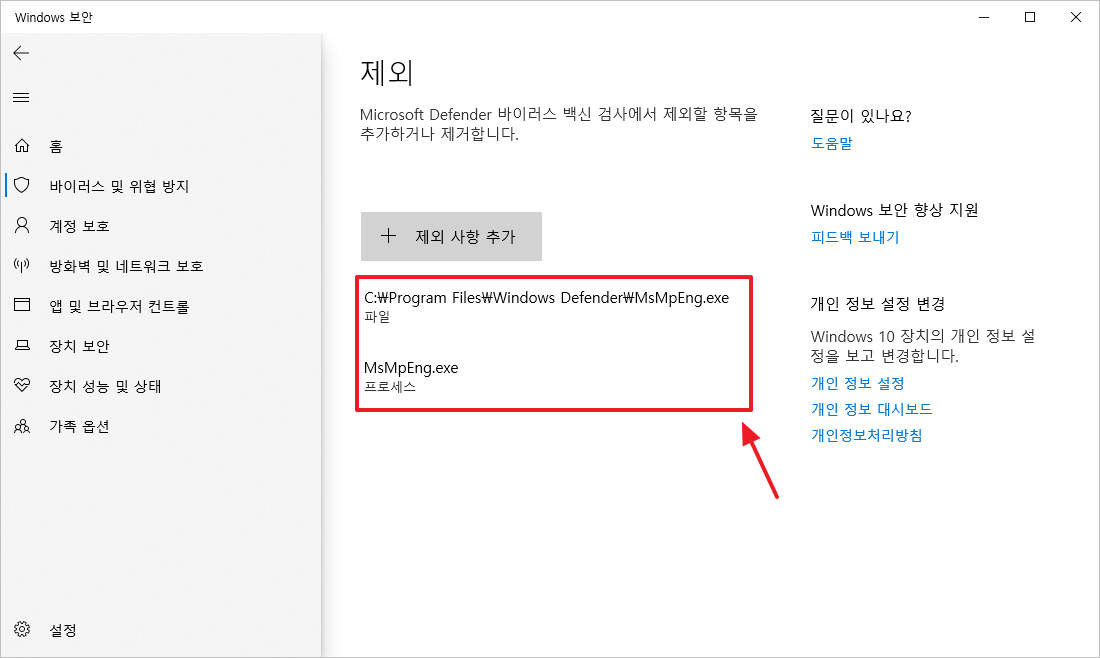1100x658 pixels.
Task: Open 바이러스 및 위협 방지 shield icon
Action: [22, 185]
